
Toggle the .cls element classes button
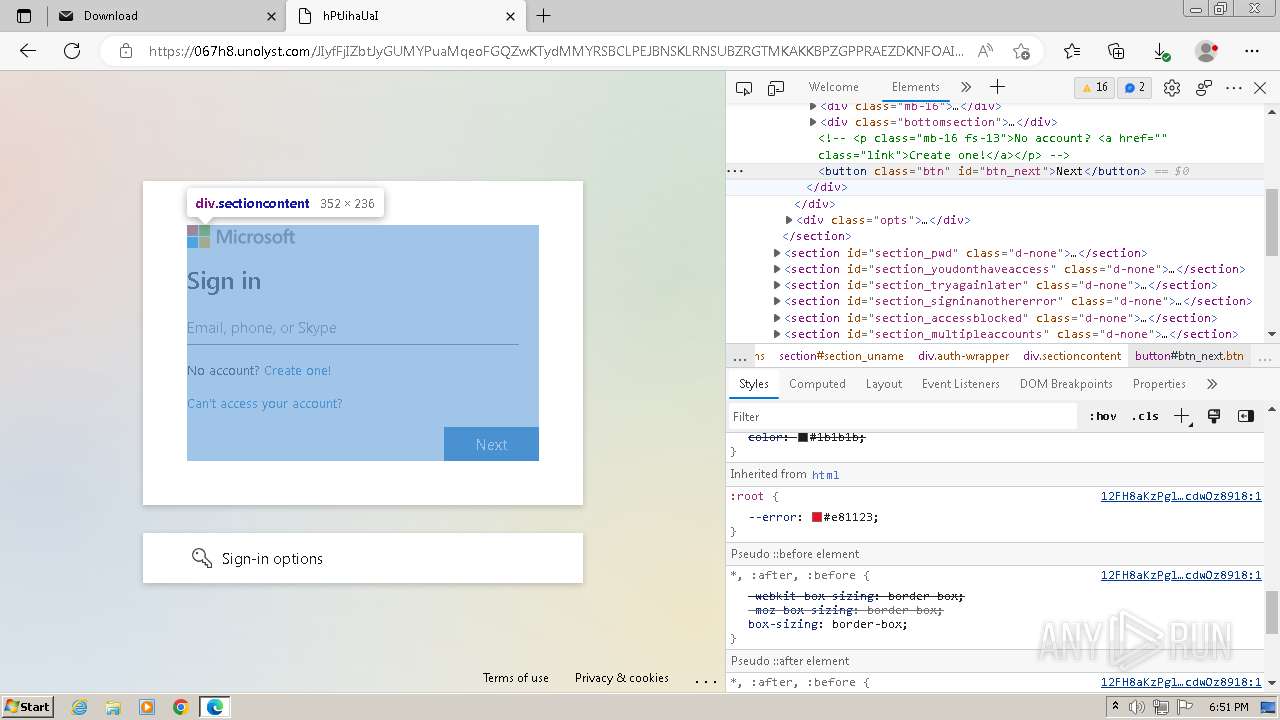pos(1145,416)
